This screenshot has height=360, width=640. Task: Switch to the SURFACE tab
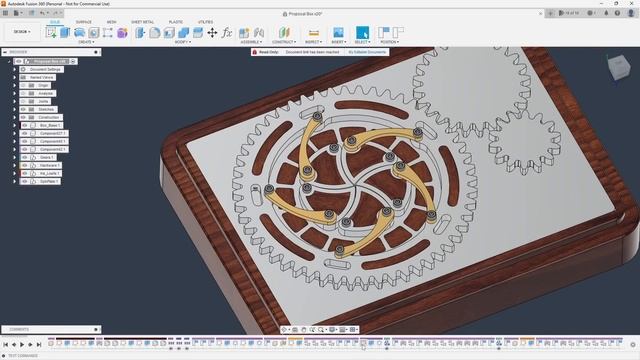(84, 22)
